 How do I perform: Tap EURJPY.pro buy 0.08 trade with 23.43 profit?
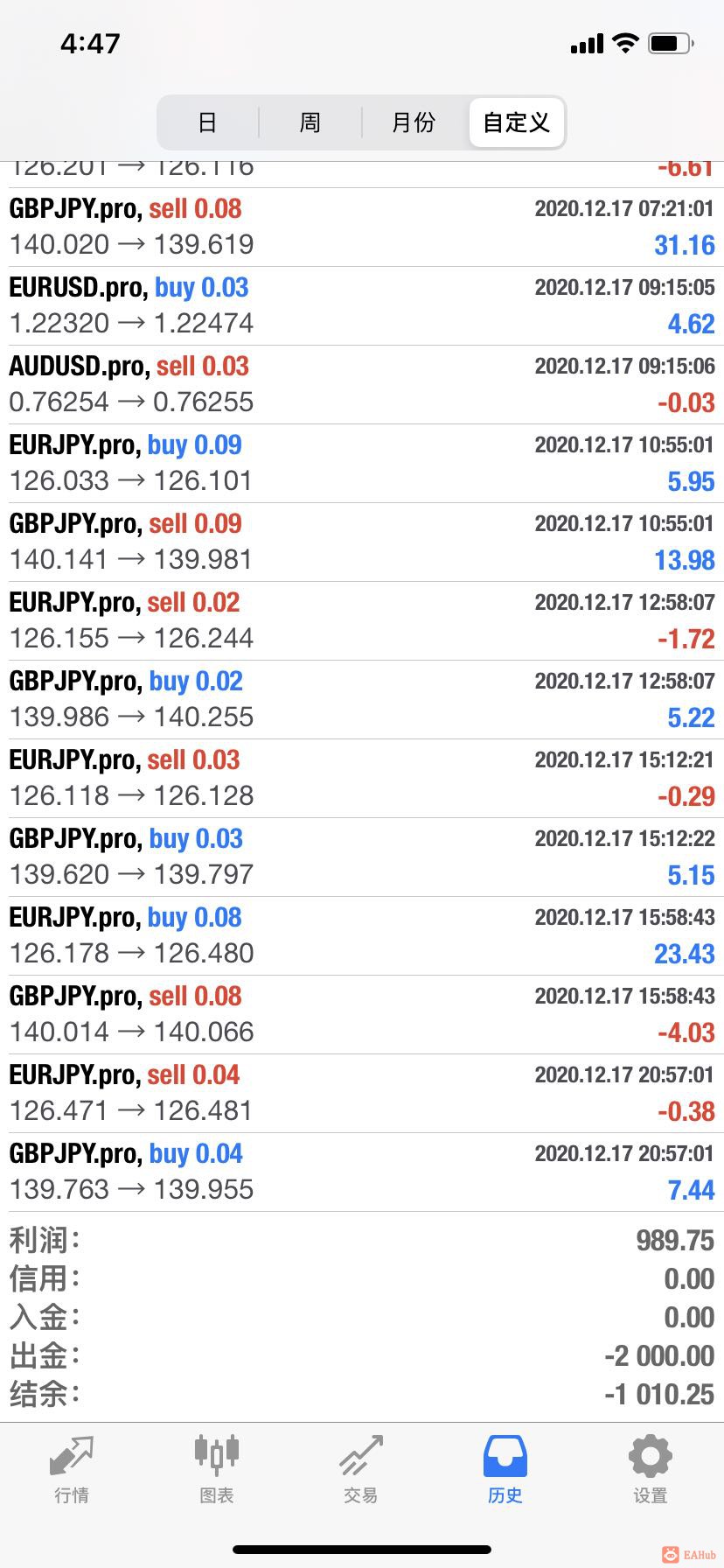coord(362,936)
